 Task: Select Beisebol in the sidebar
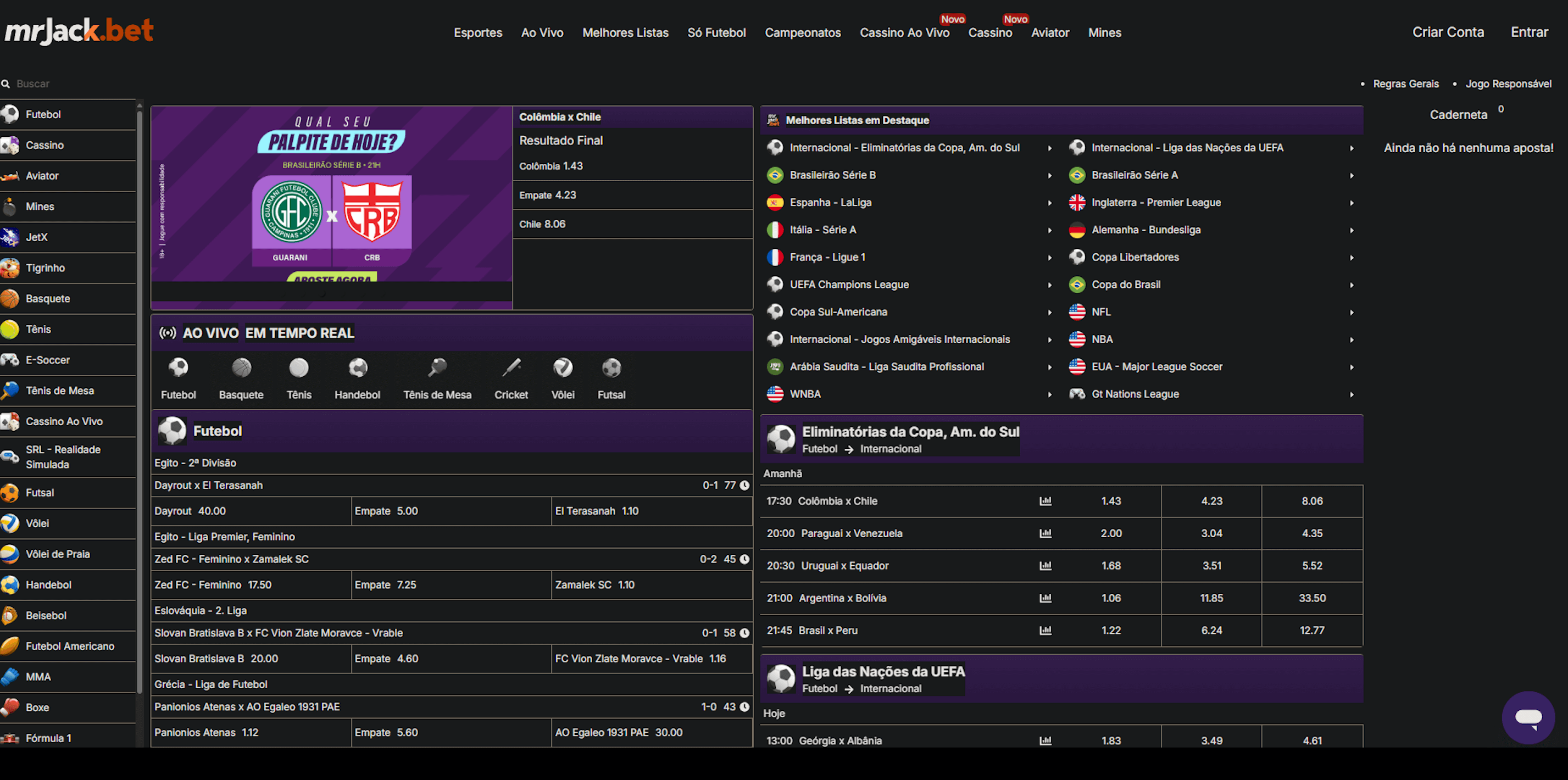tap(68, 616)
